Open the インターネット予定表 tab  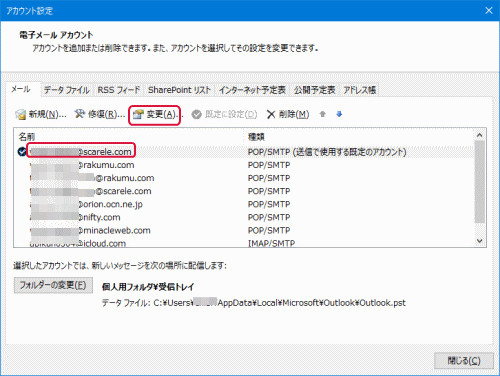coord(252,90)
